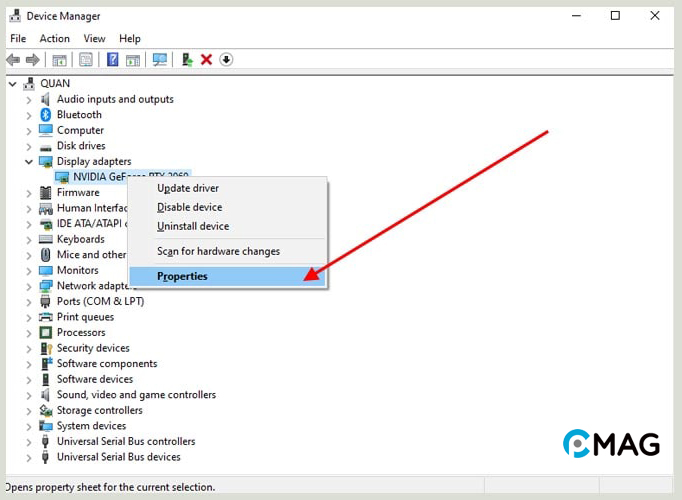Image resolution: width=682 pixels, height=500 pixels.
Task: Click the Back arrow toolbar icon
Action: [x=13, y=60]
